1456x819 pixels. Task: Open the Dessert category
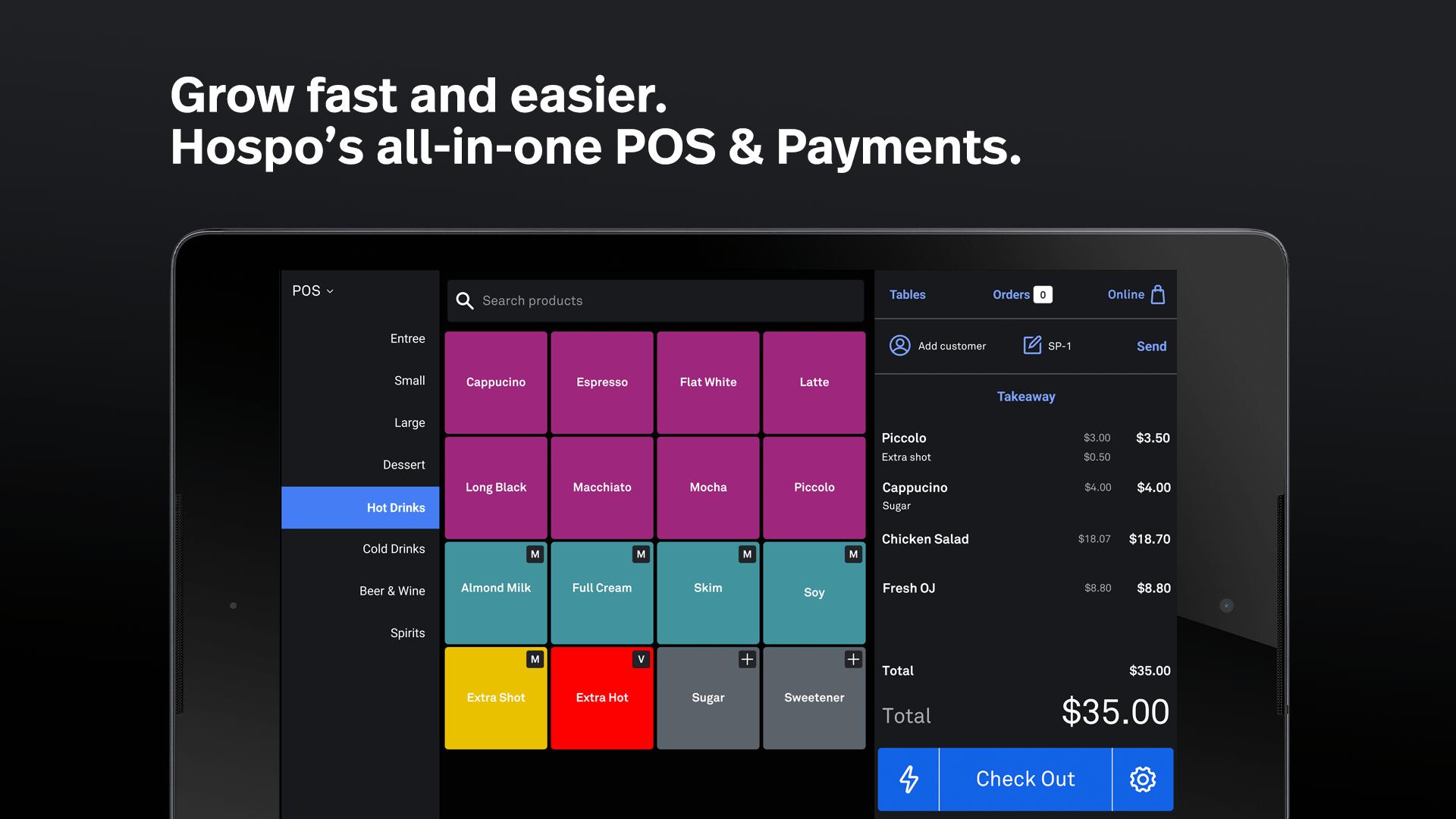[x=360, y=465]
